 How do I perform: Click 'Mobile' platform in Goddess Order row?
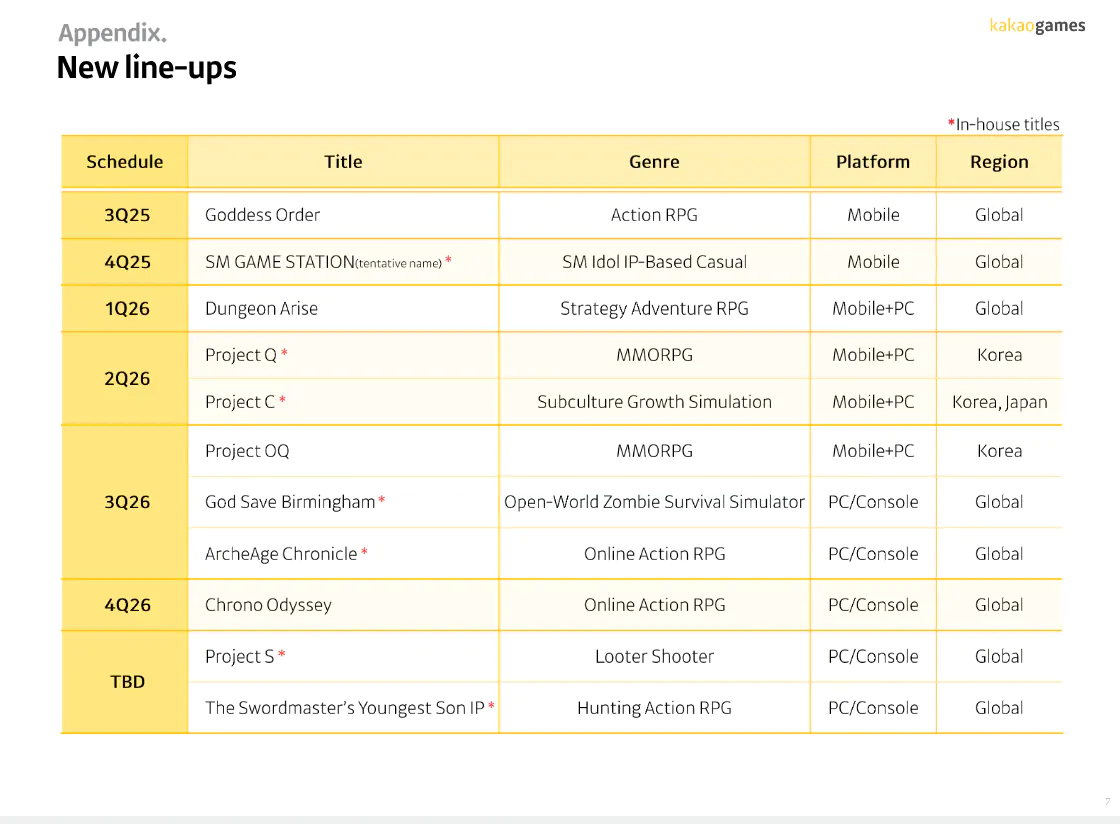[x=873, y=215]
